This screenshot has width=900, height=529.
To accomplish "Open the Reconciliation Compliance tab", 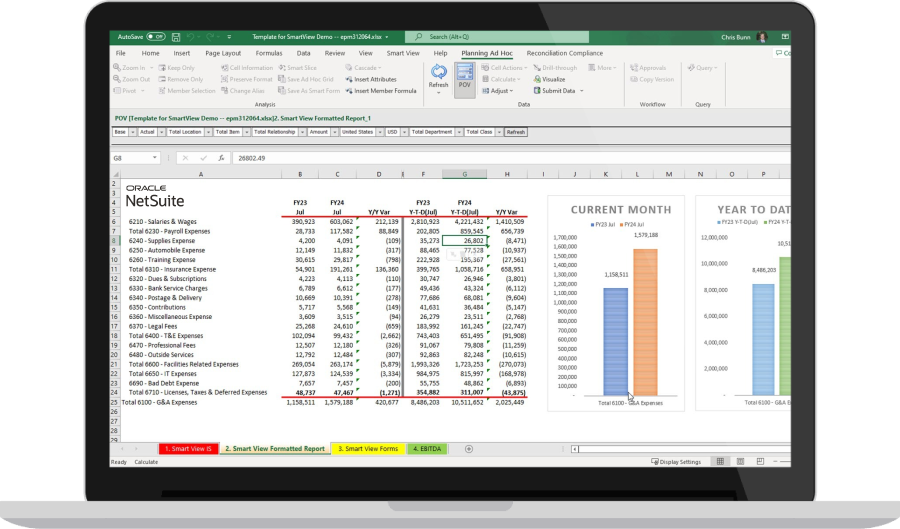I will tap(565, 53).
